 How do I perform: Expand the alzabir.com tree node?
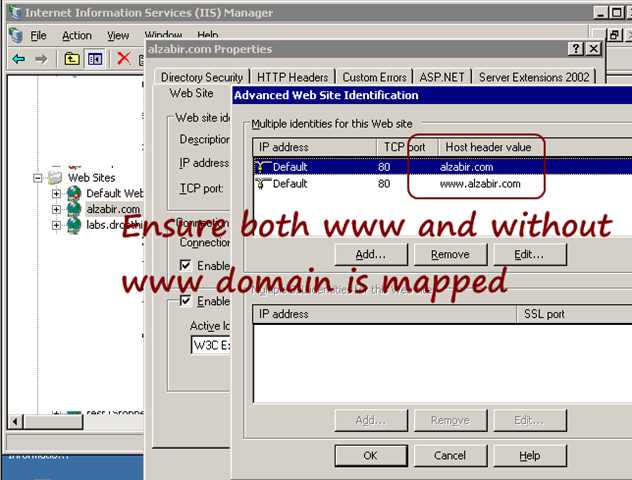(x=56, y=209)
